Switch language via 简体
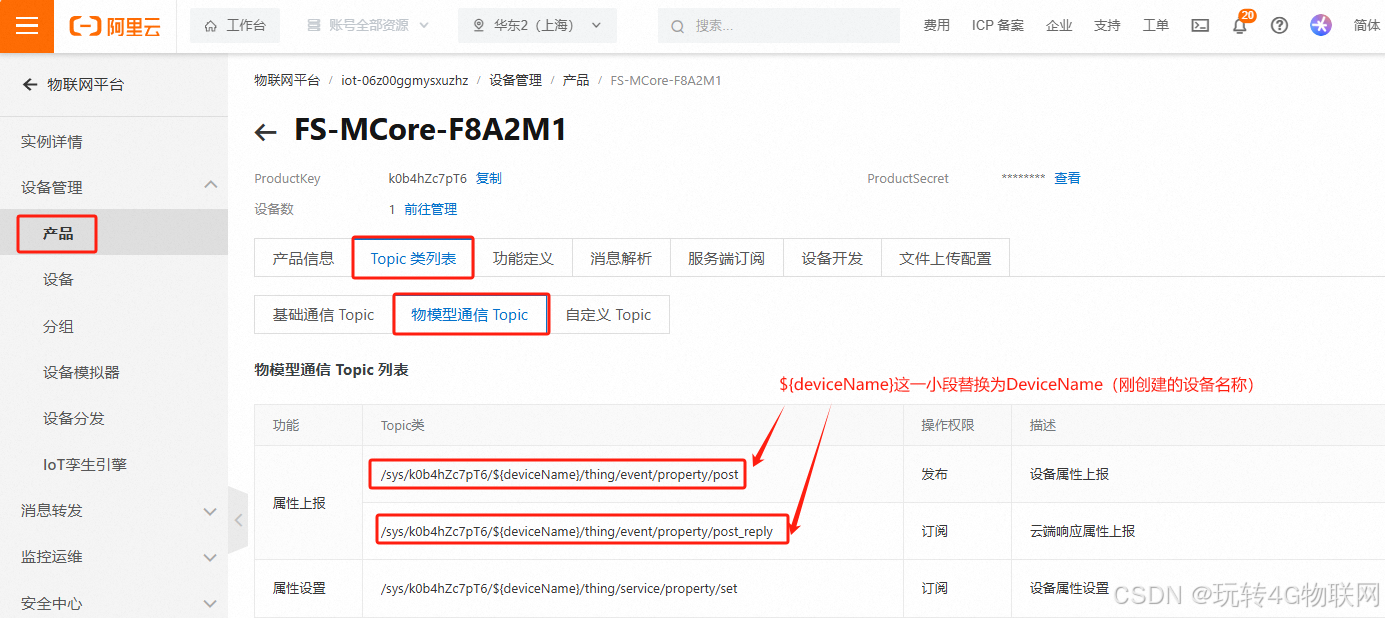Viewport: 1385px width, 618px height. click(x=1367, y=26)
